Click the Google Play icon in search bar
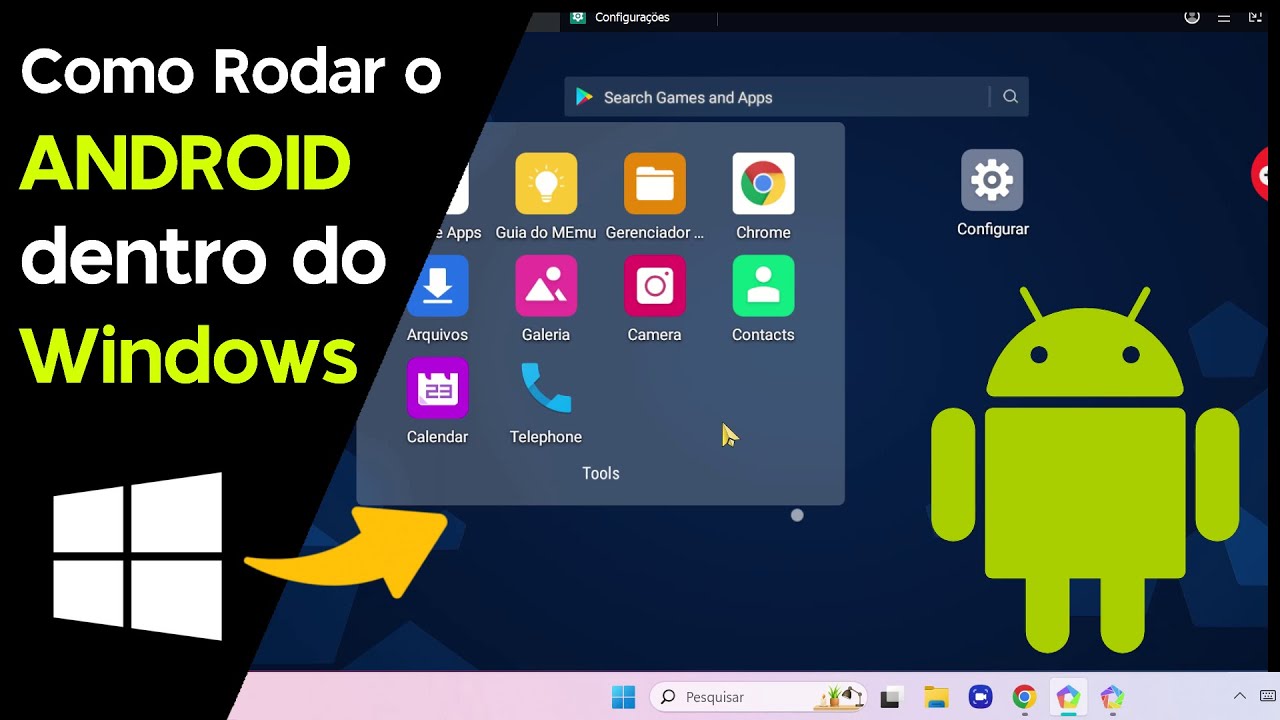1280x720 pixels. click(x=584, y=97)
